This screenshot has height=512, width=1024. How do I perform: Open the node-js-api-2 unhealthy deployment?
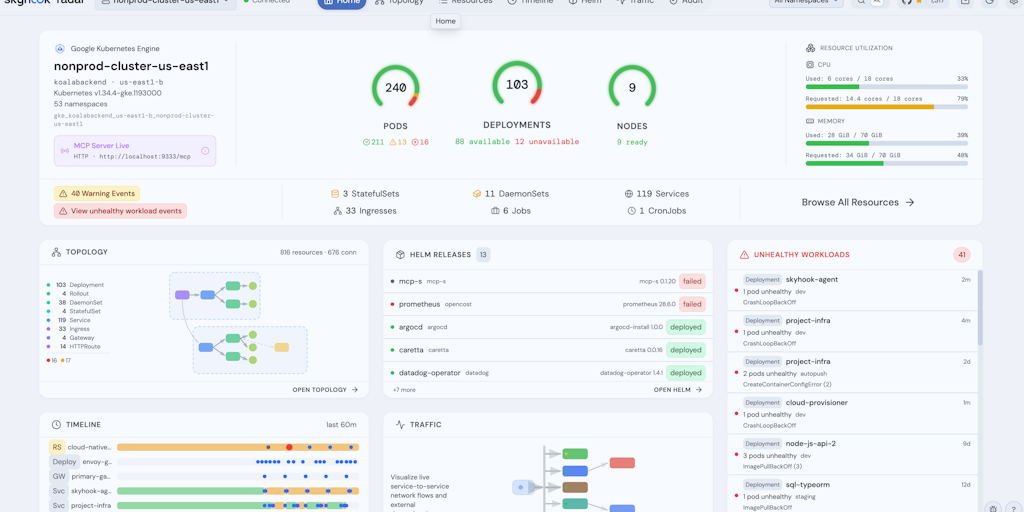coord(852,455)
